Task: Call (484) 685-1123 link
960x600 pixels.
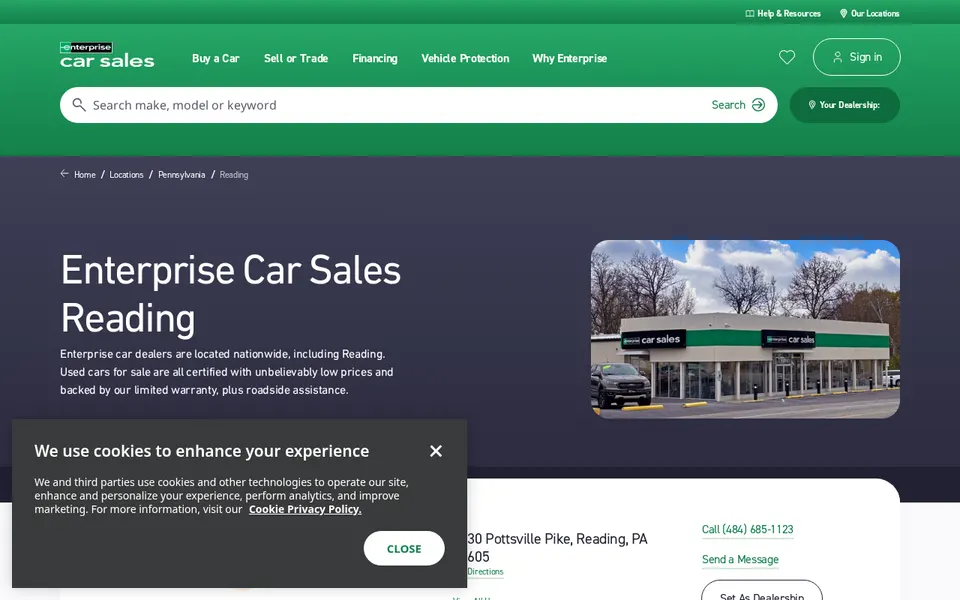Action: (x=748, y=530)
